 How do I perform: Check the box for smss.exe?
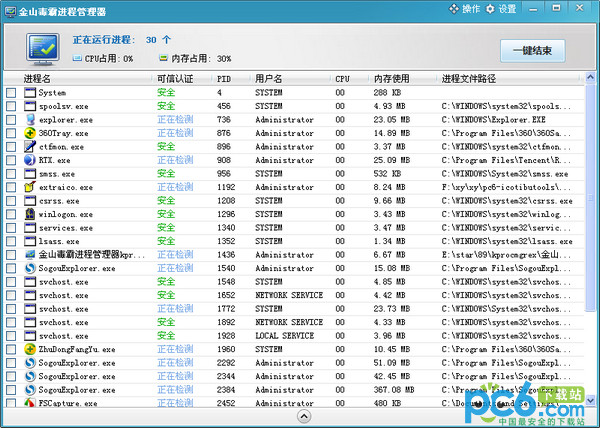(11, 174)
